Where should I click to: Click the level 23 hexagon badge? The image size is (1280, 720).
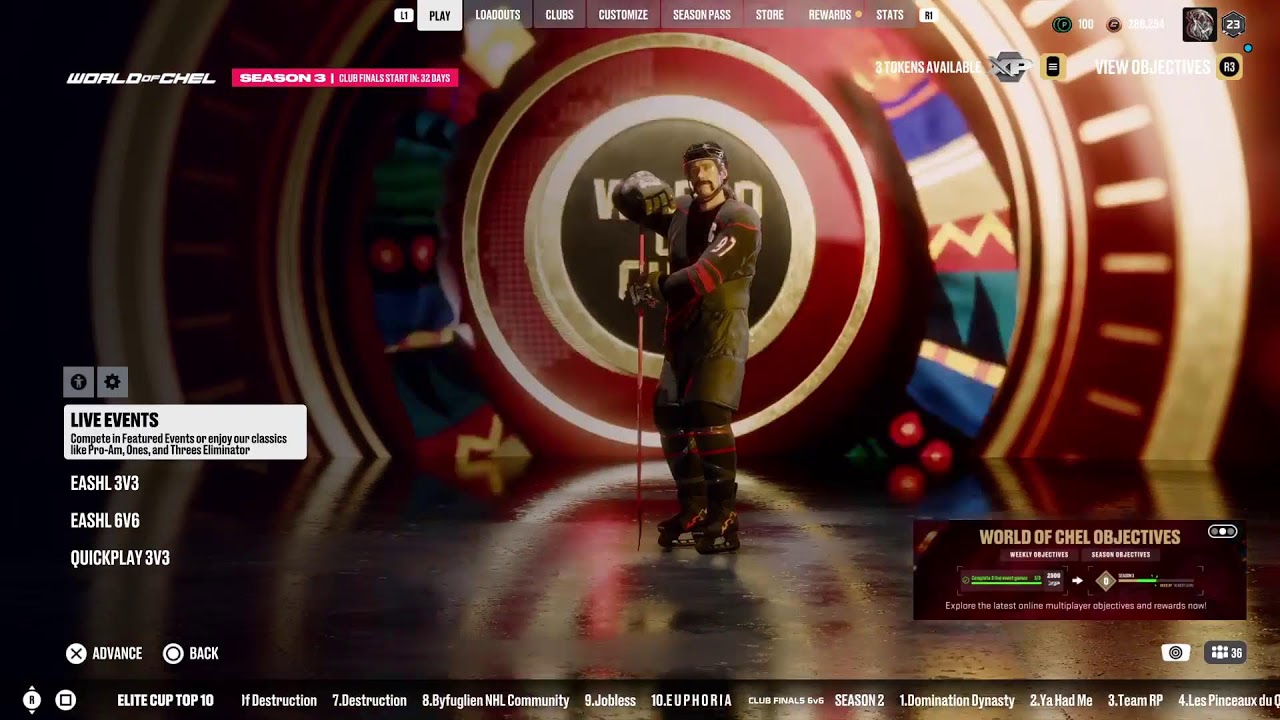1233,25
